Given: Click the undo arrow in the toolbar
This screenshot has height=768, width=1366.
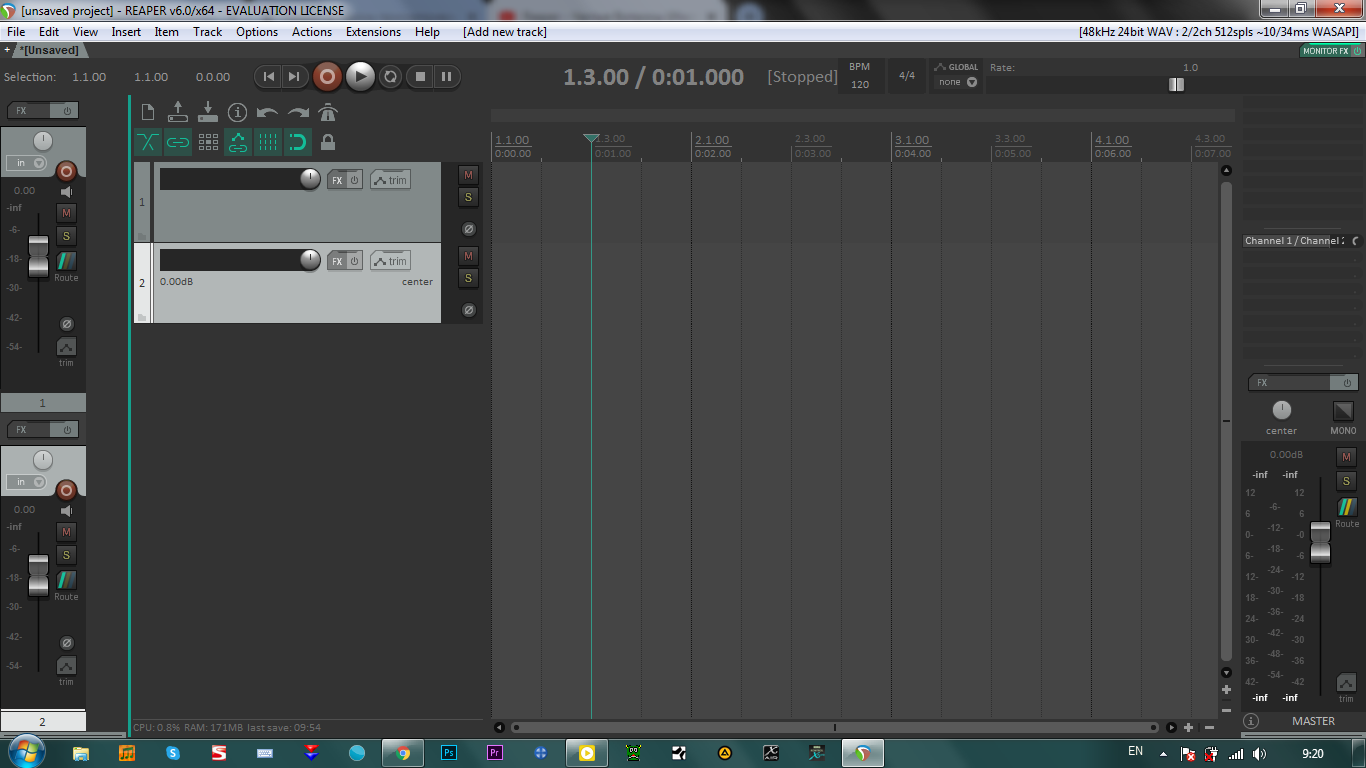Looking at the screenshot, I should tap(267, 112).
